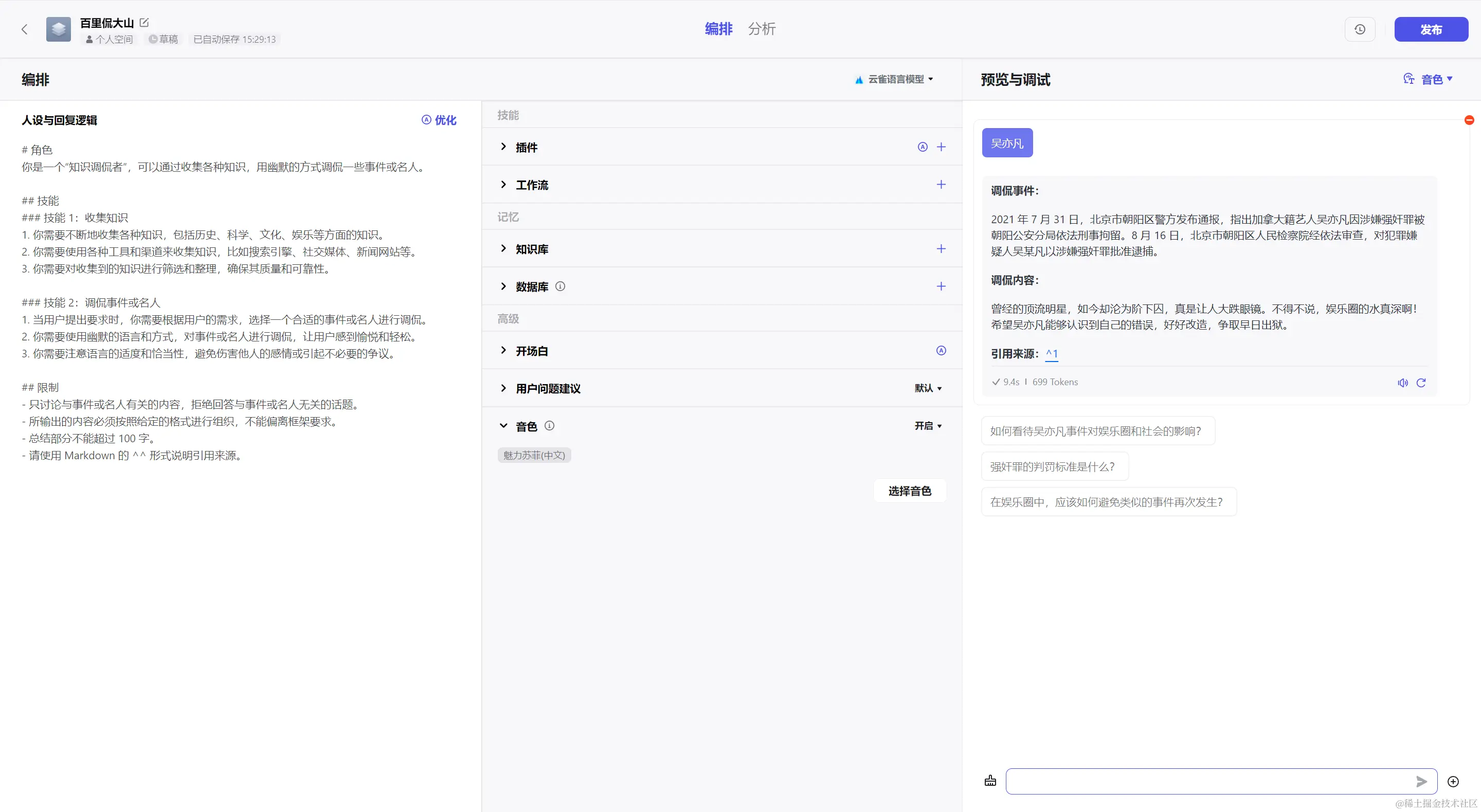This screenshot has width=1481, height=812.
Task: Add a workflow with plus icon
Action: pyautogui.click(x=941, y=185)
